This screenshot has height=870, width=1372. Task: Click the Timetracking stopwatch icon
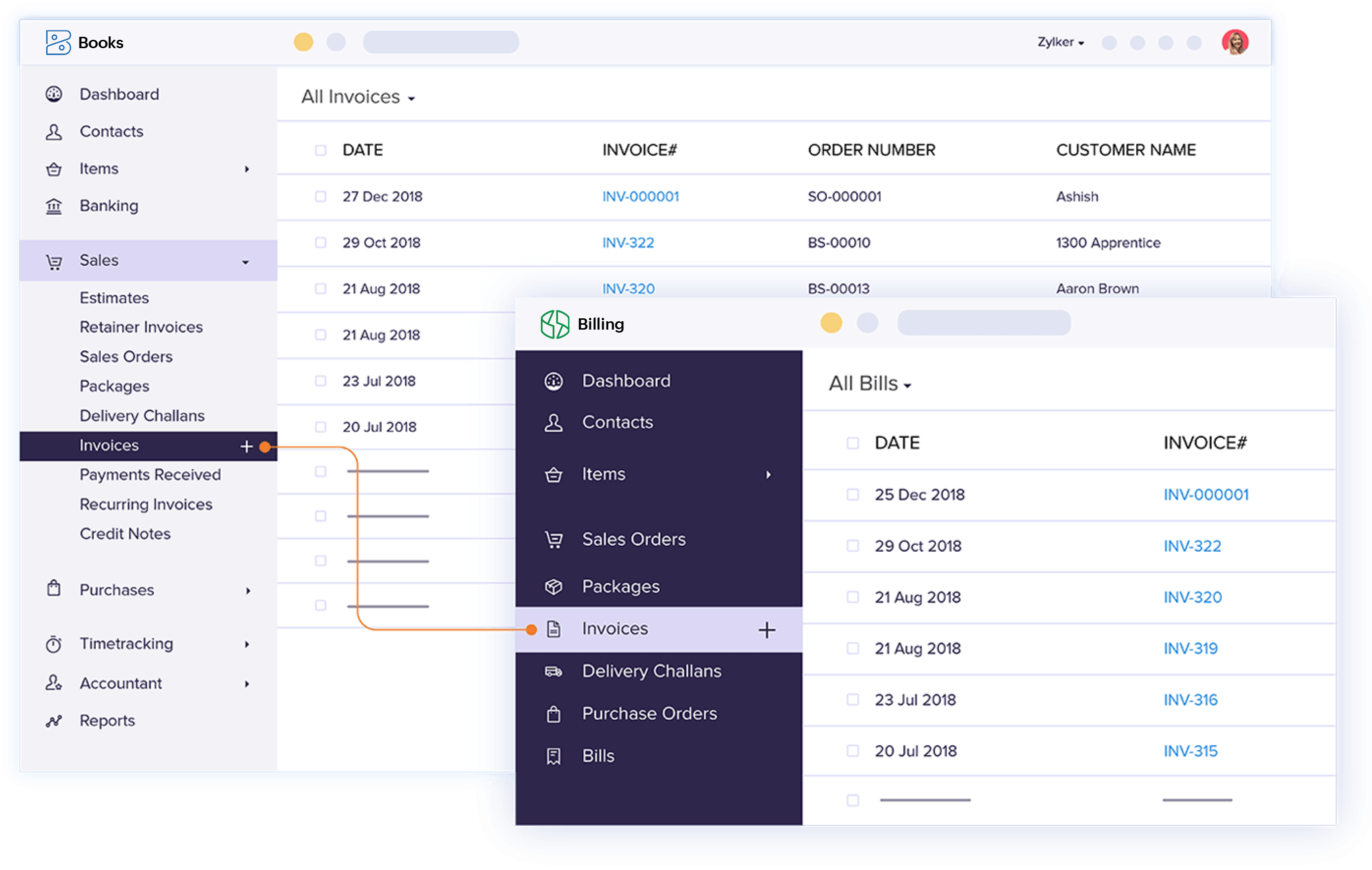click(54, 644)
